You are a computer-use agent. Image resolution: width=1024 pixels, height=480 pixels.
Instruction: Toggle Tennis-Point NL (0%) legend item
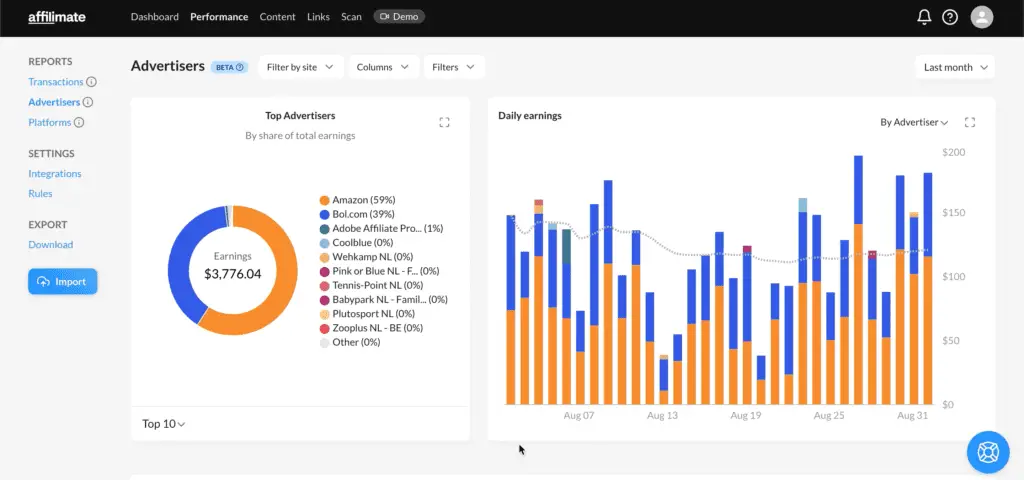[x=371, y=285]
